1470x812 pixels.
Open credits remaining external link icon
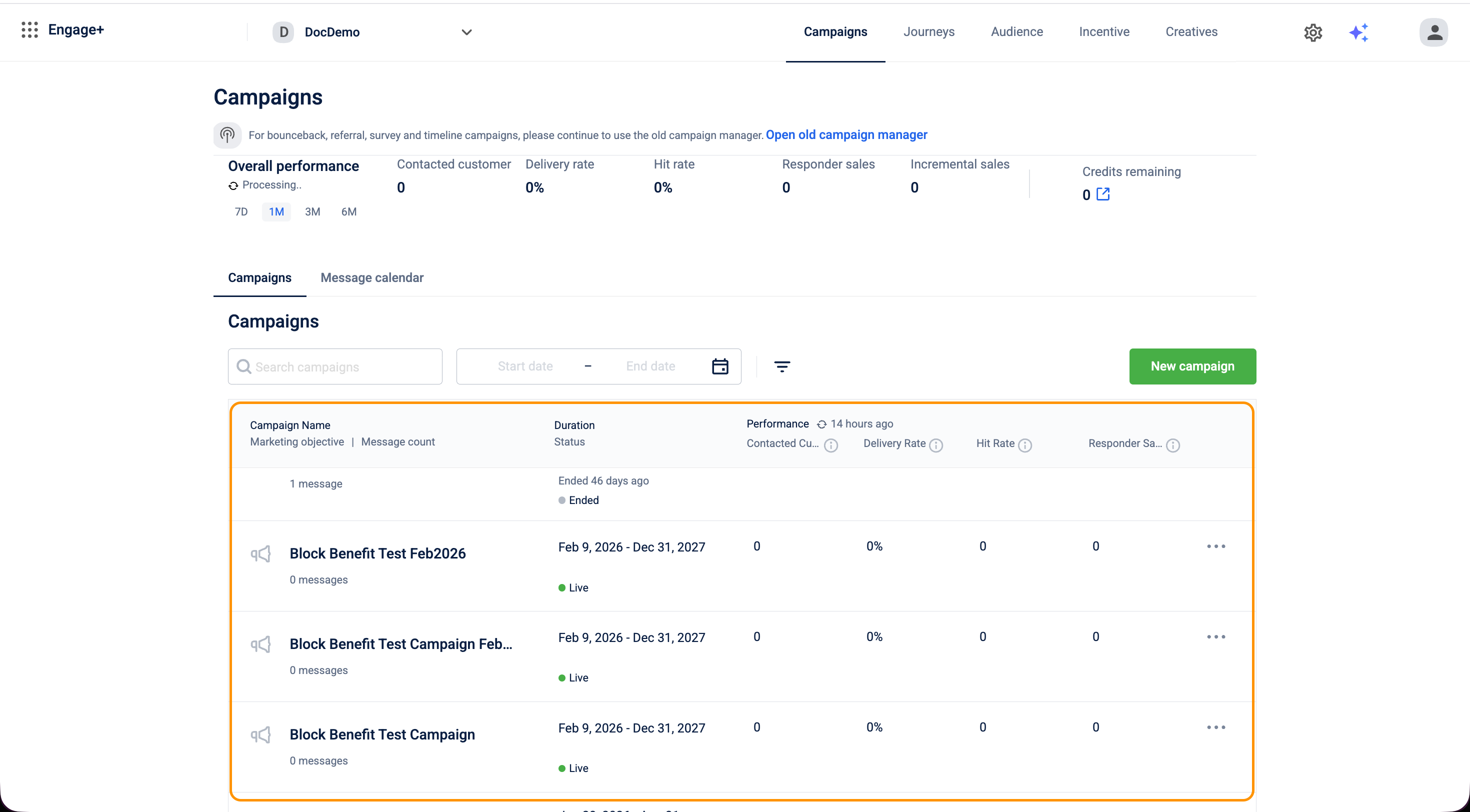tap(1103, 194)
